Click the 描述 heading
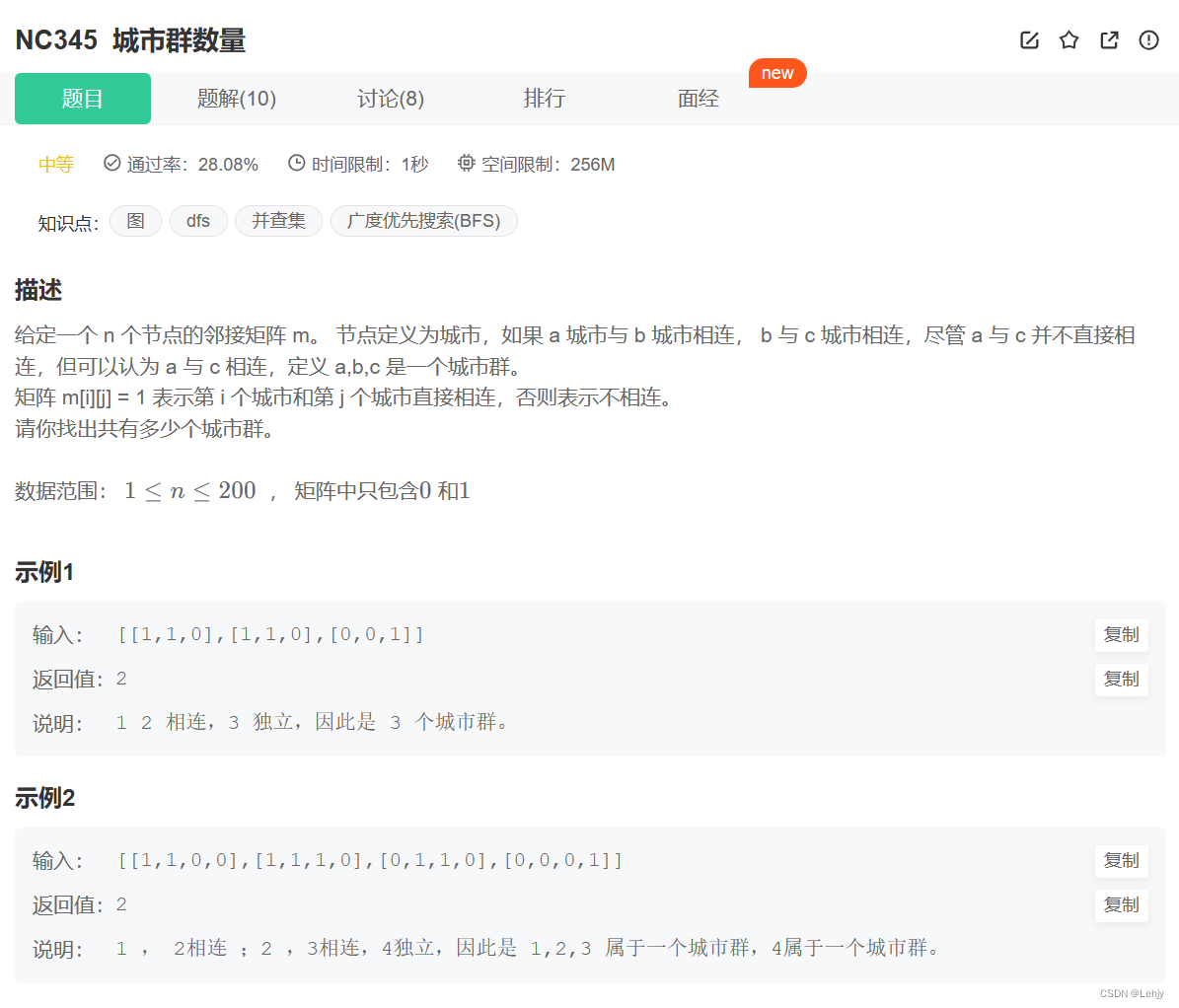The image size is (1179, 1008). coord(38,290)
